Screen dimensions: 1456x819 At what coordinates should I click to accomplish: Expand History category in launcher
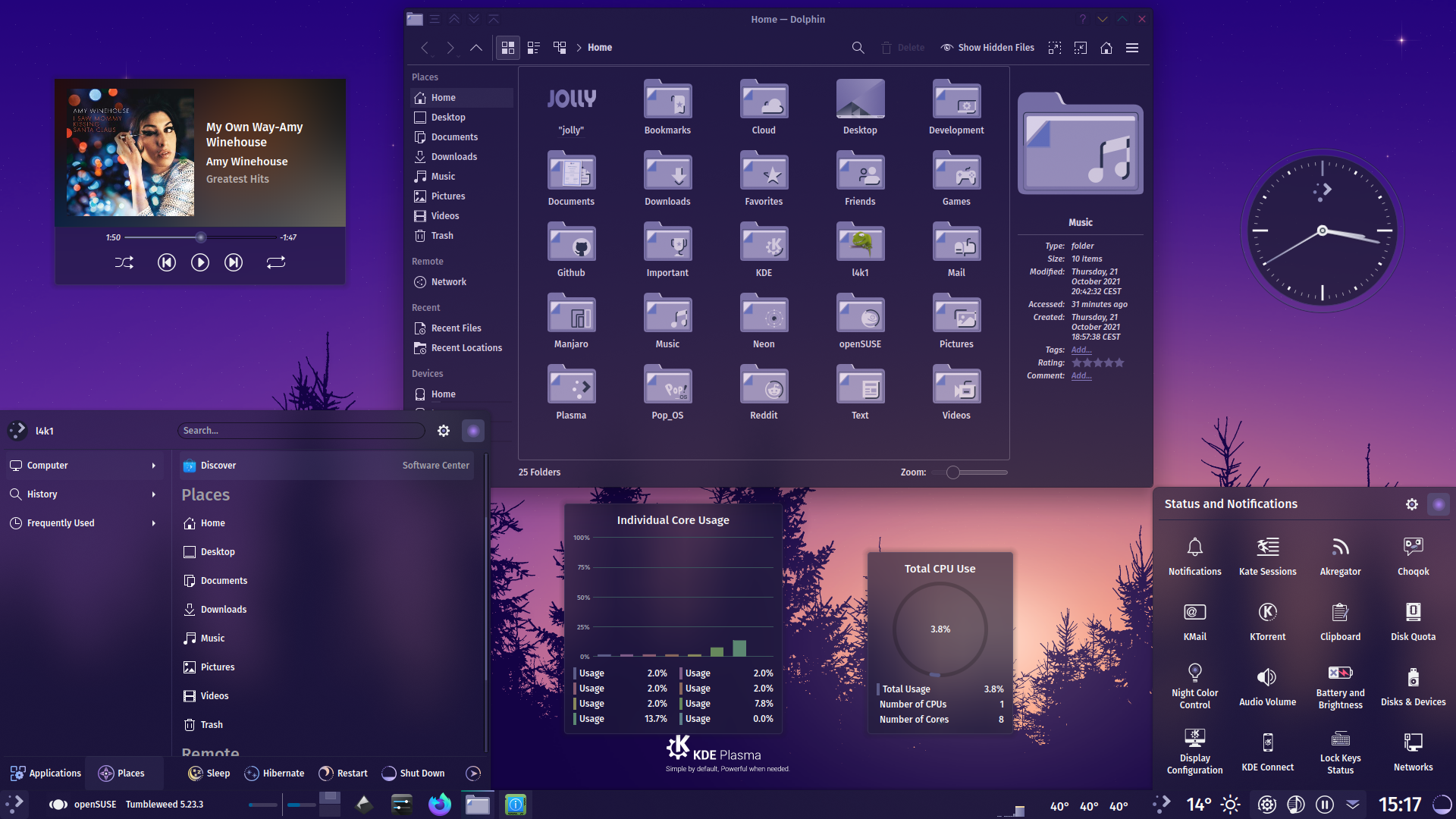pos(83,494)
